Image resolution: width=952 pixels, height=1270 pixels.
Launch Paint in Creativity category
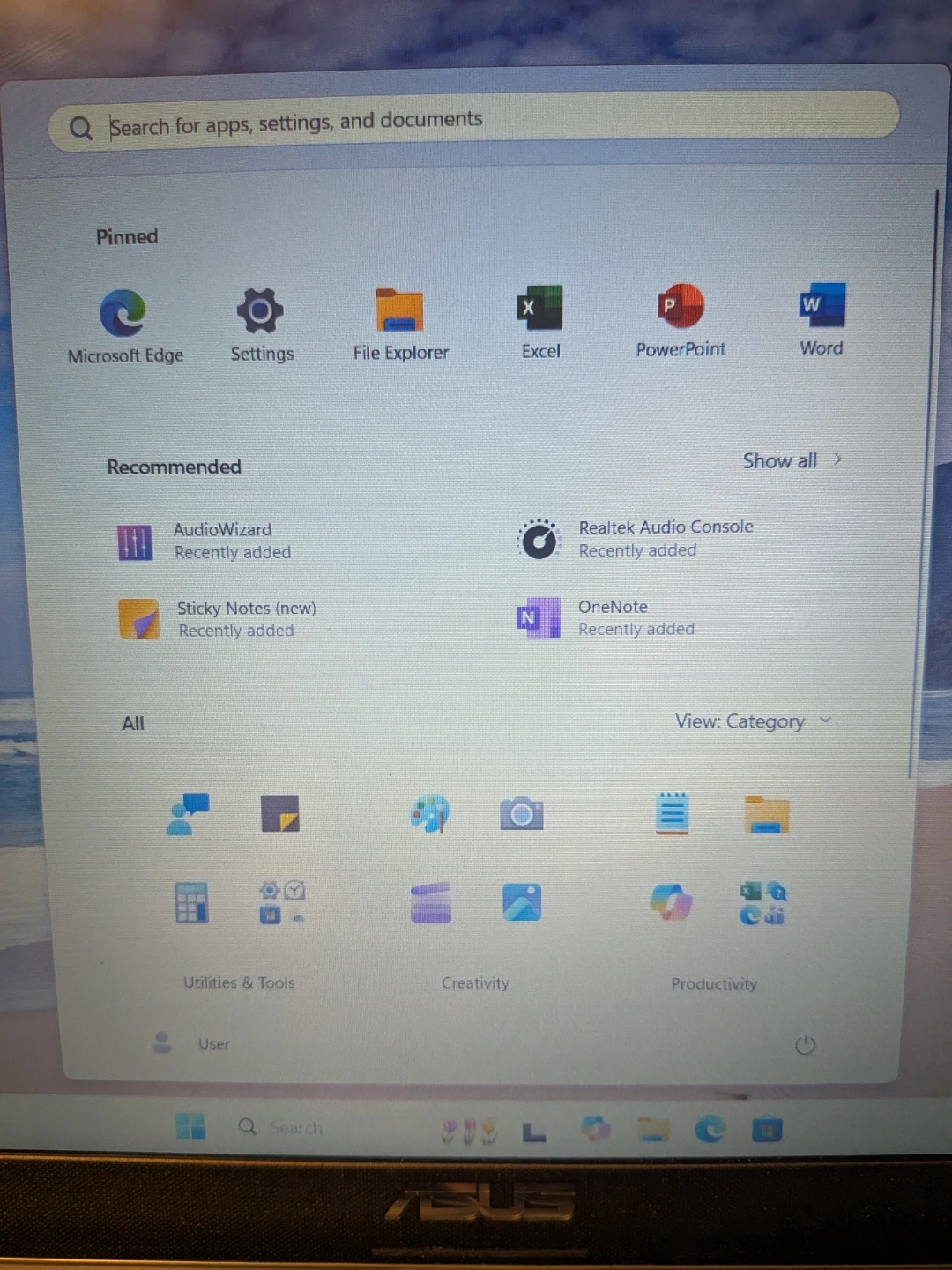pyautogui.click(x=430, y=813)
